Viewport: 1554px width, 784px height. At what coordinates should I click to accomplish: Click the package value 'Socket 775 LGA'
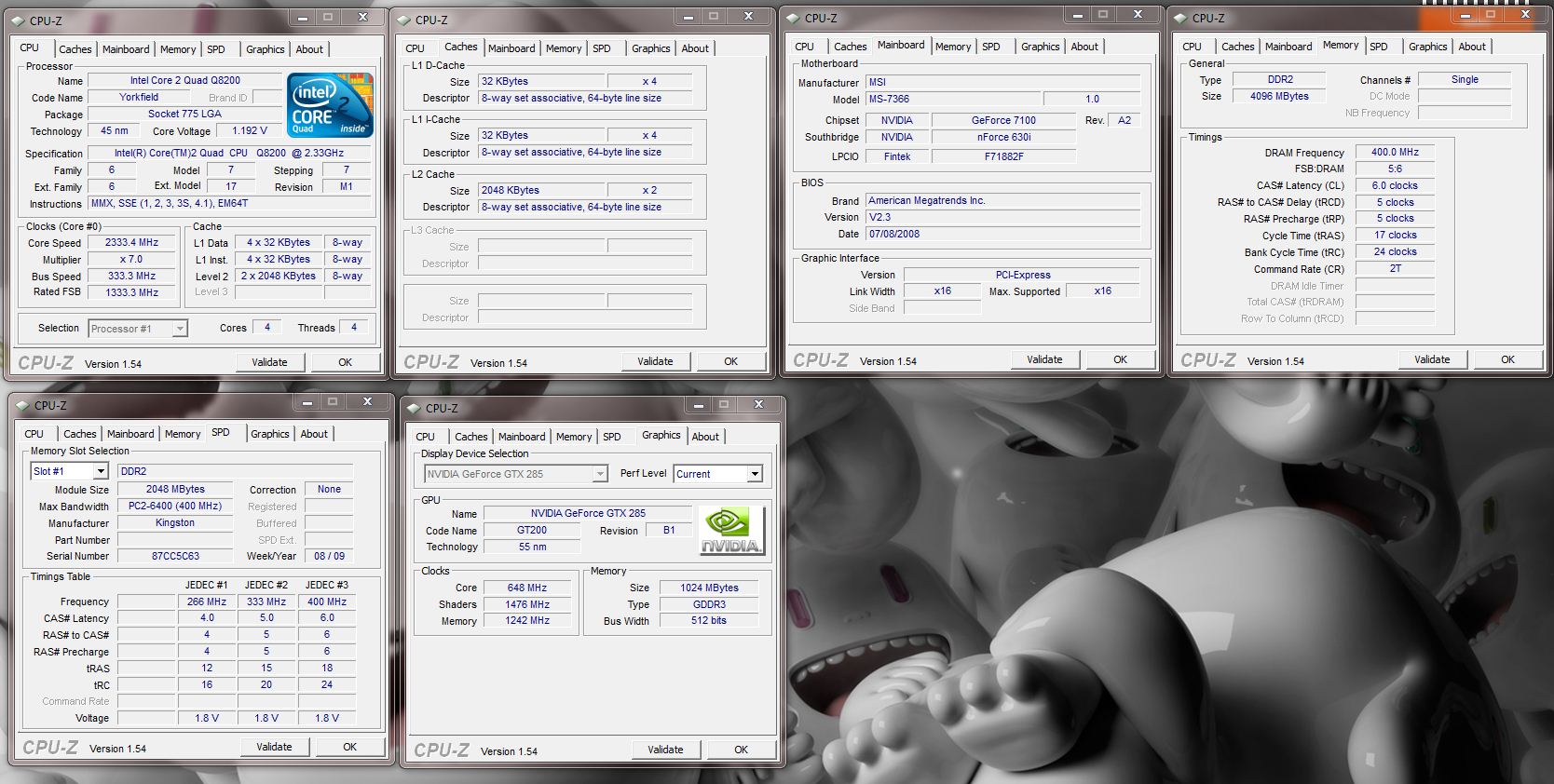[x=185, y=114]
